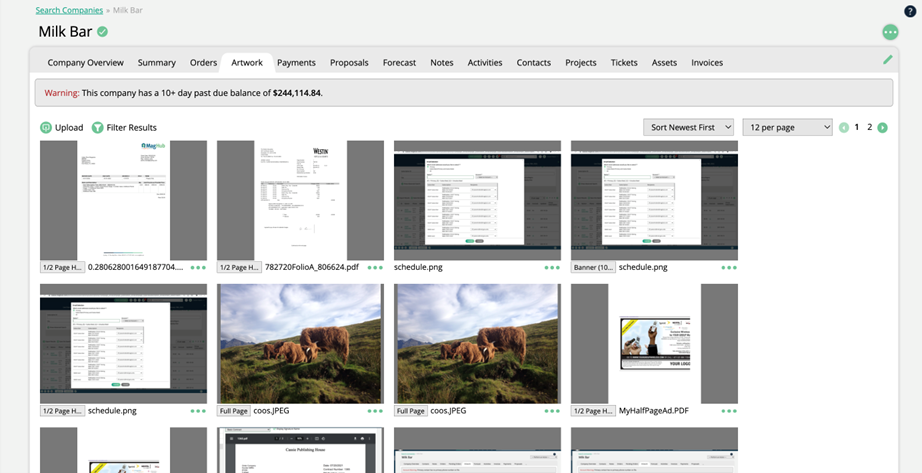Open the green company actions ellipsis menu
The height and width of the screenshot is (473, 922).
pos(890,32)
